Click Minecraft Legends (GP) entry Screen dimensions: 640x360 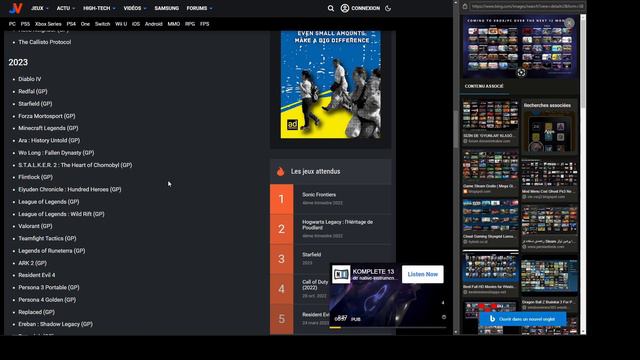point(48,128)
